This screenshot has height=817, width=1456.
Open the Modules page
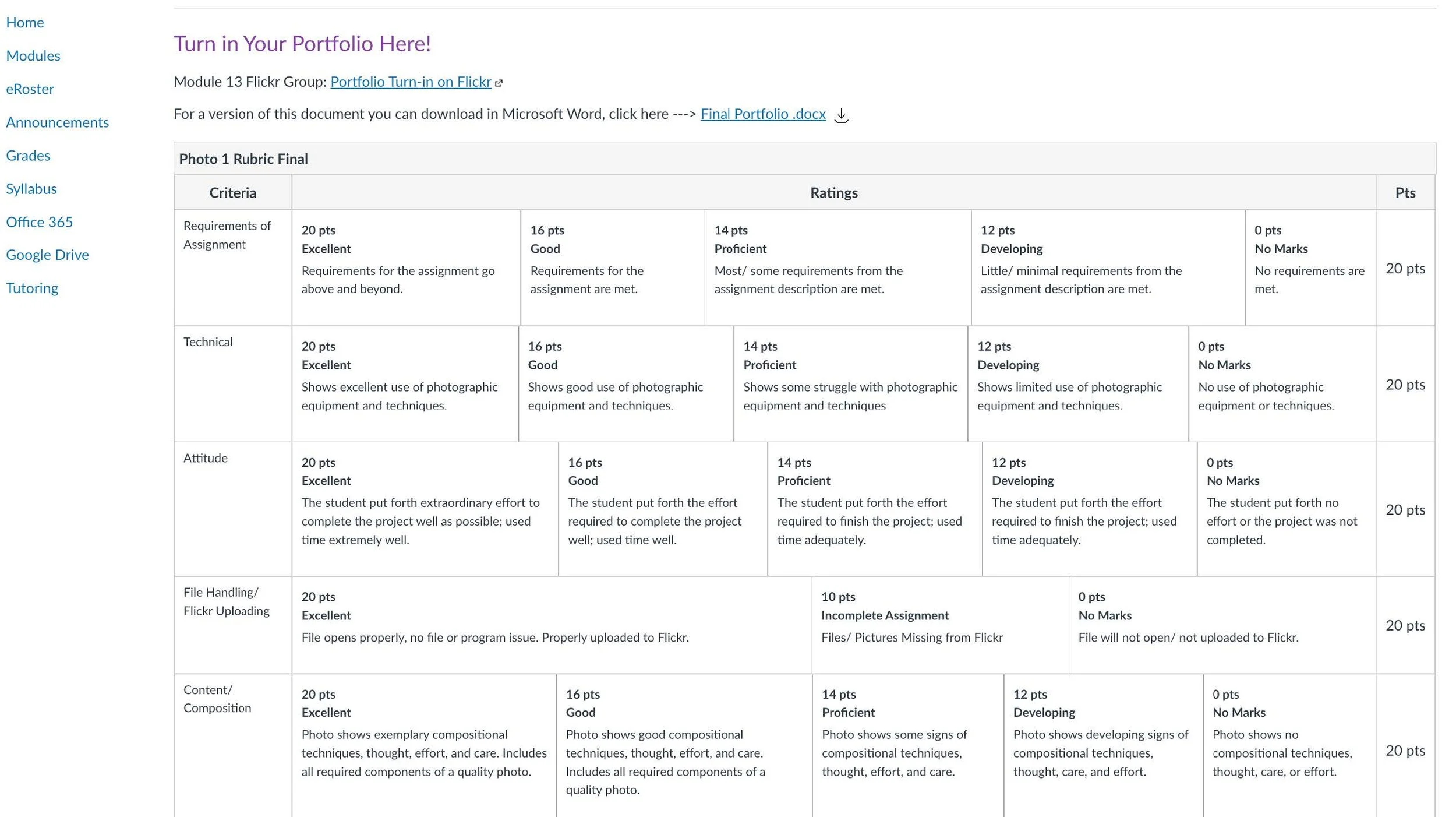point(33,55)
